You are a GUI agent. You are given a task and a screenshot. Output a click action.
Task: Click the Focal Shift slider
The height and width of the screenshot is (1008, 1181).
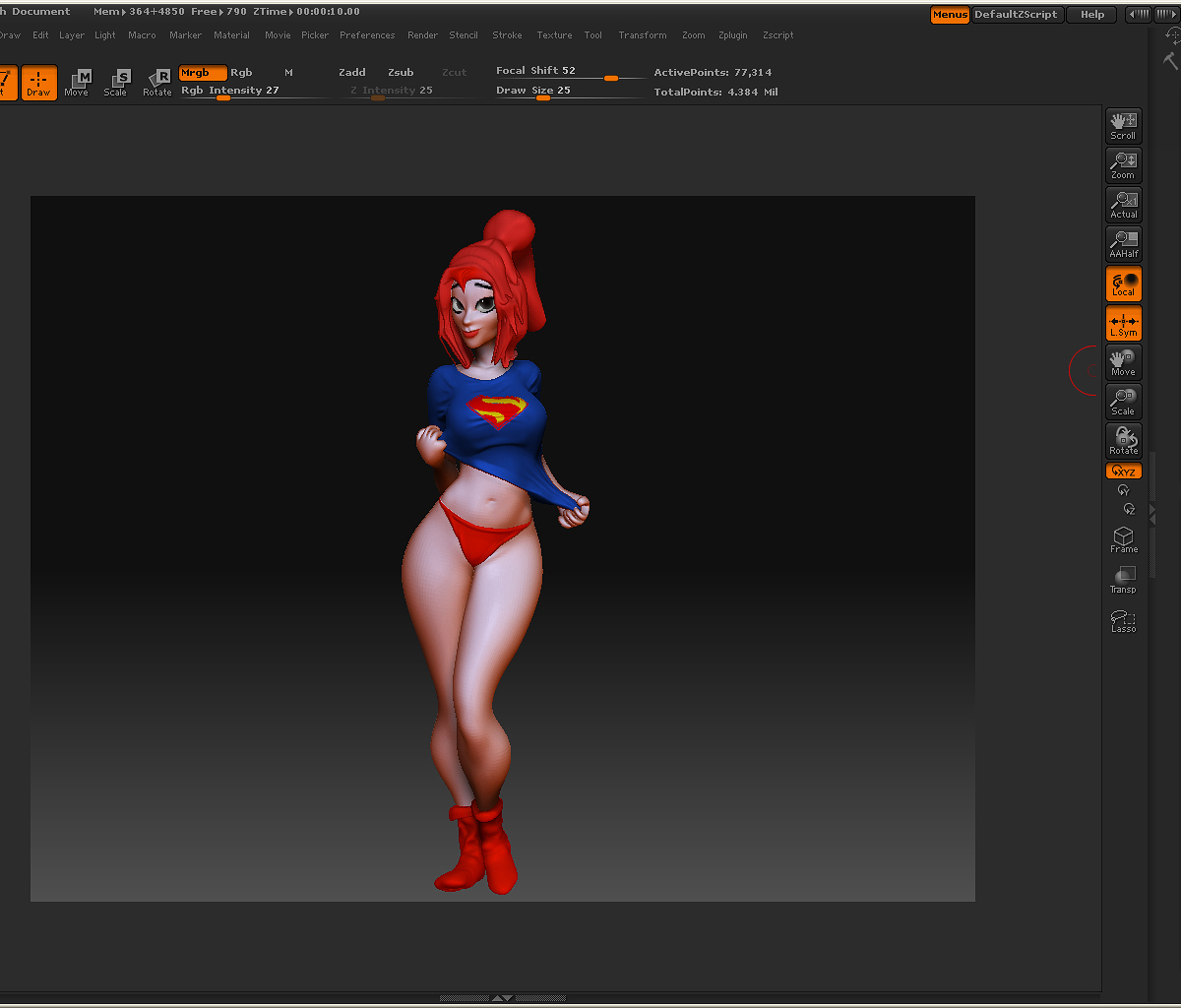tap(569, 72)
